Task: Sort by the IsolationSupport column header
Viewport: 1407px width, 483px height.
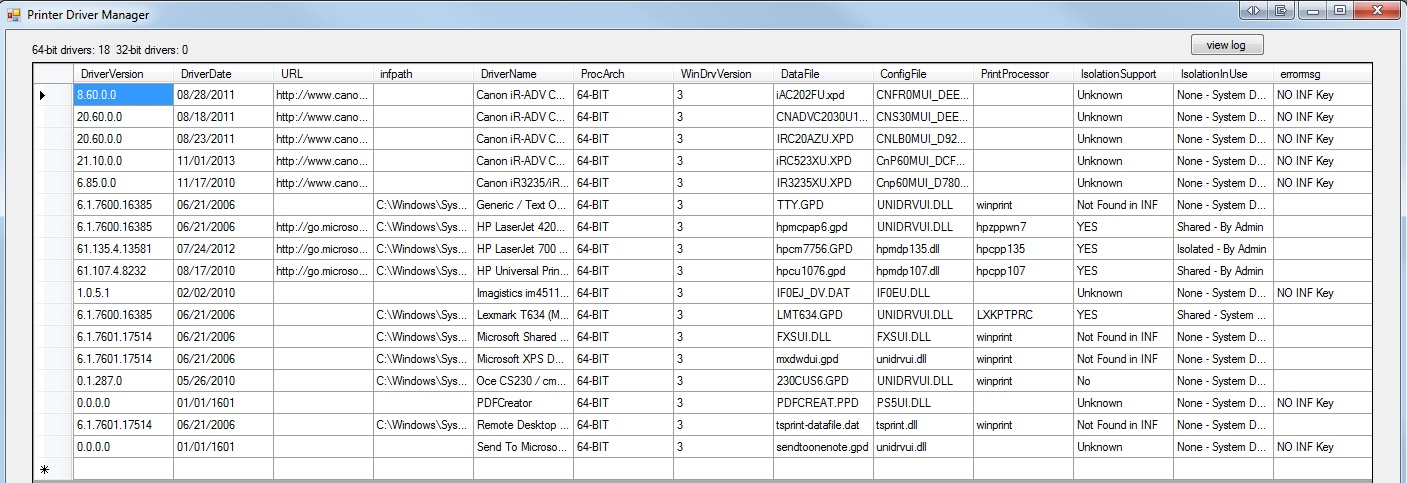Action: [x=1123, y=73]
